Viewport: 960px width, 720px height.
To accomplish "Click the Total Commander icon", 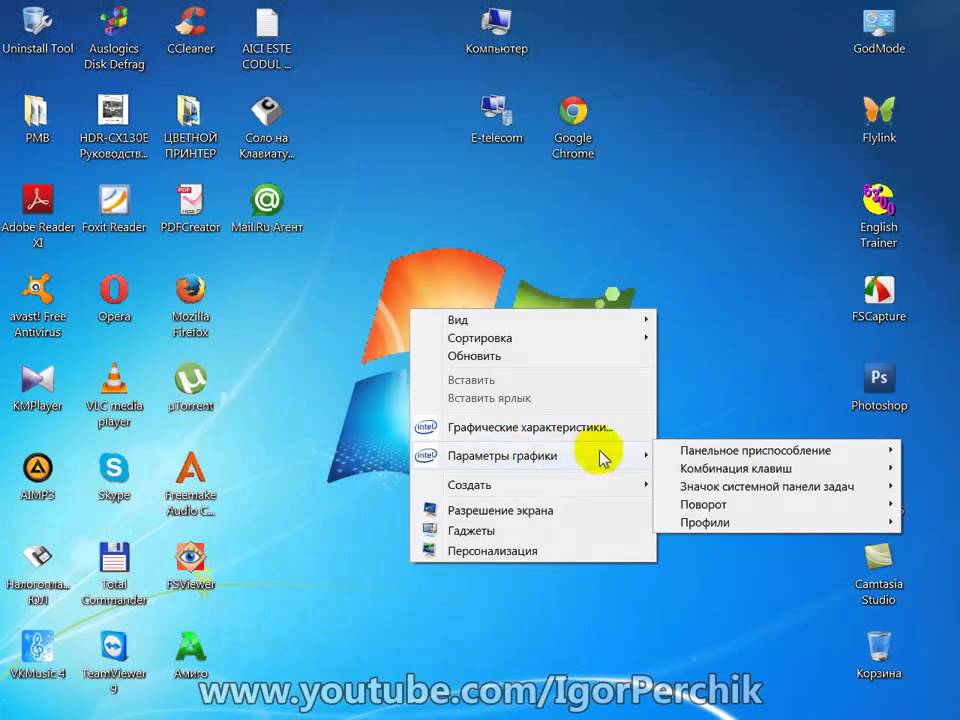I will pos(114,557).
